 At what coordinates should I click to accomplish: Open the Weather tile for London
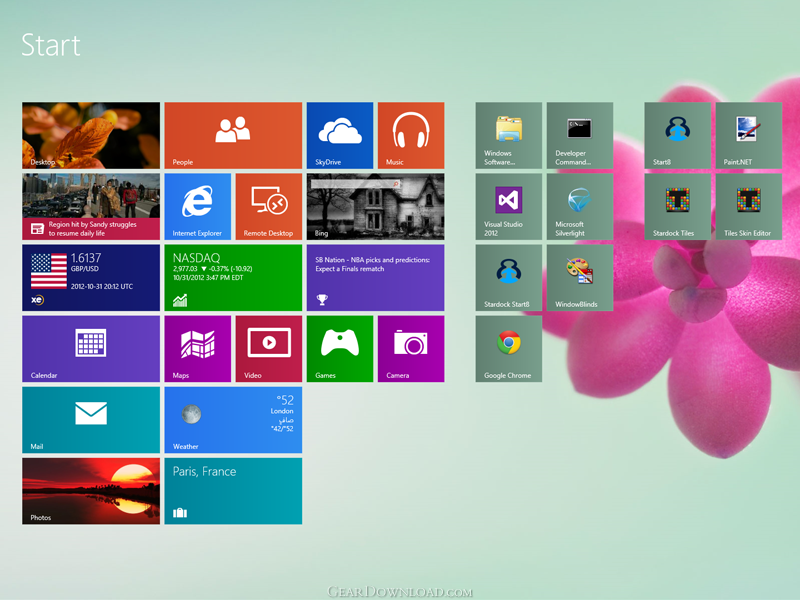(x=233, y=420)
